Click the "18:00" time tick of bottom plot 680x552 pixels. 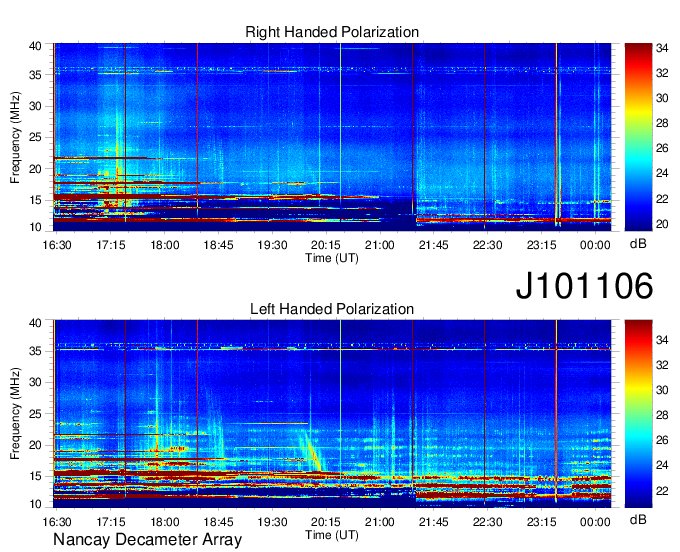165,522
